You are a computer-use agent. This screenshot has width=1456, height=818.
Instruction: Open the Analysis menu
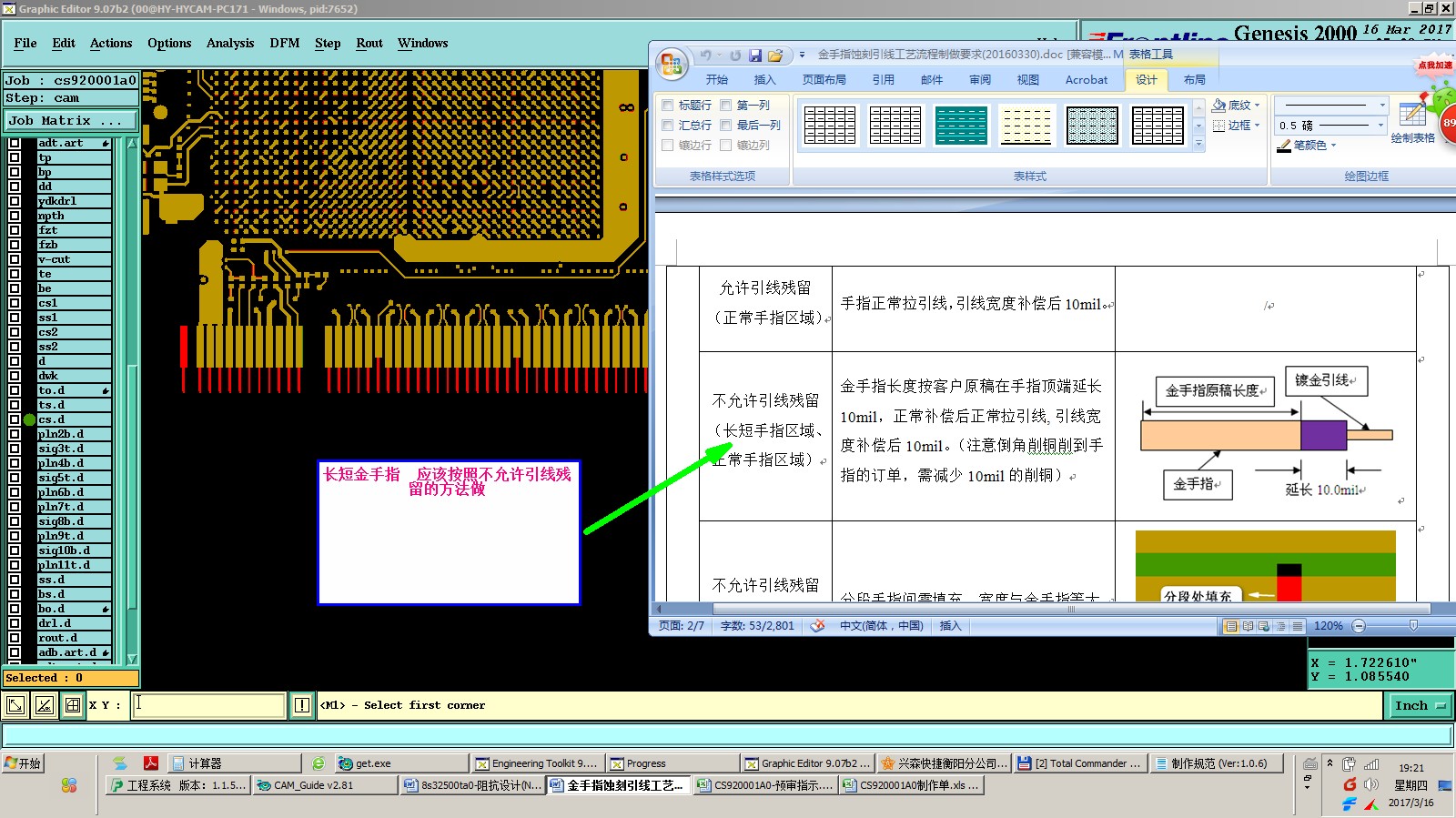point(230,43)
